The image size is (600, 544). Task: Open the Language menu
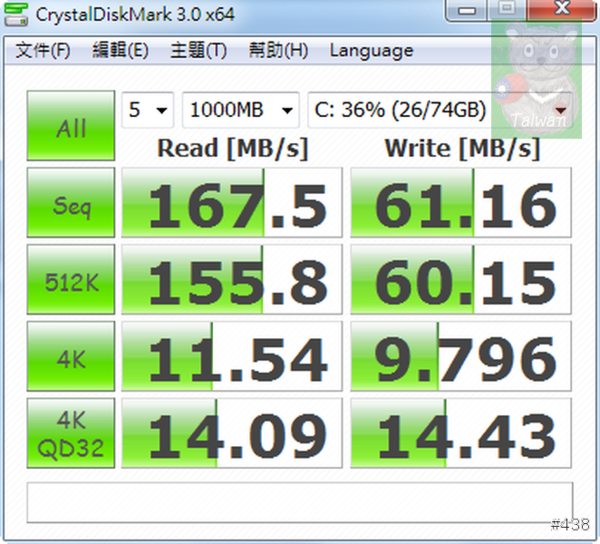[x=372, y=50]
